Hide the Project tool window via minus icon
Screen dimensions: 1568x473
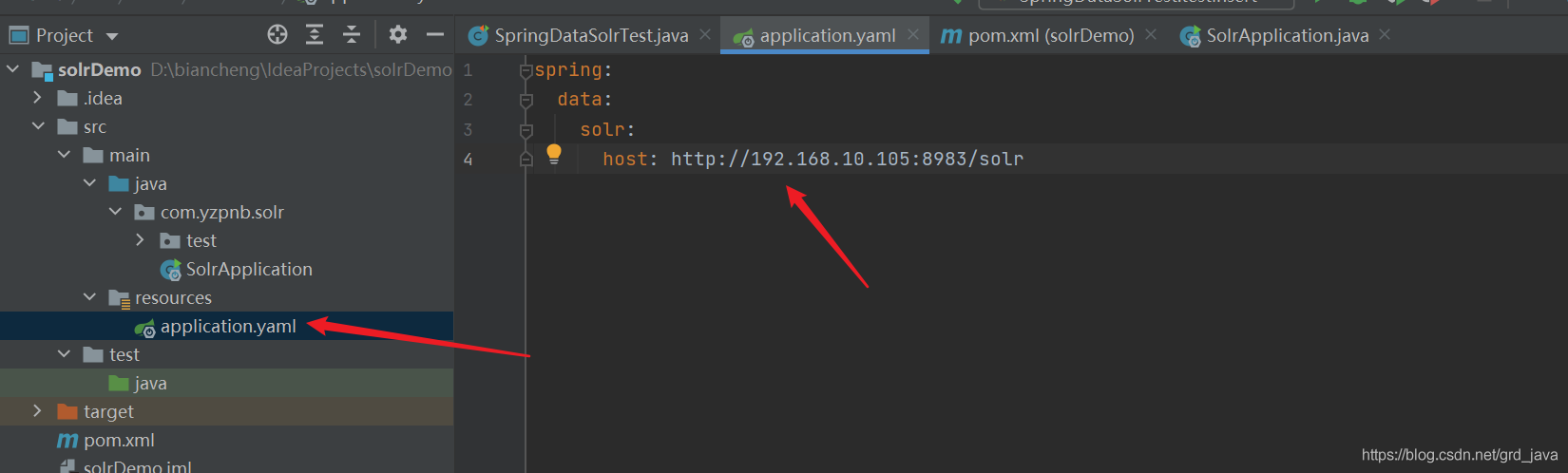coord(435,35)
